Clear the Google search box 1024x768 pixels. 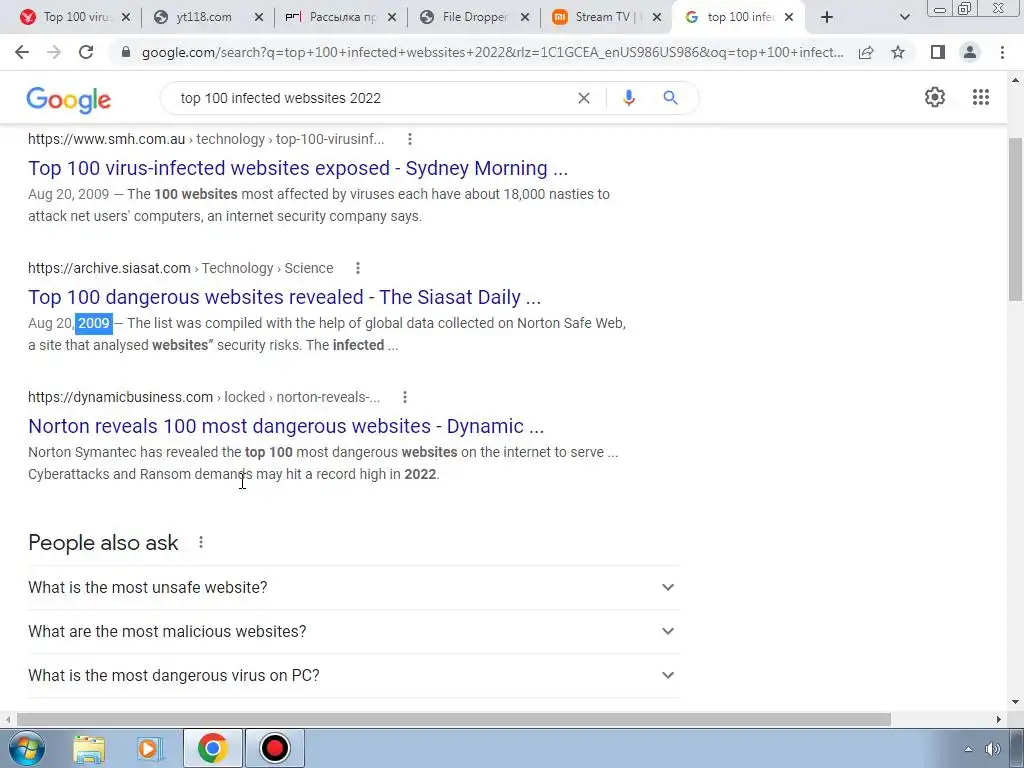[x=584, y=98]
